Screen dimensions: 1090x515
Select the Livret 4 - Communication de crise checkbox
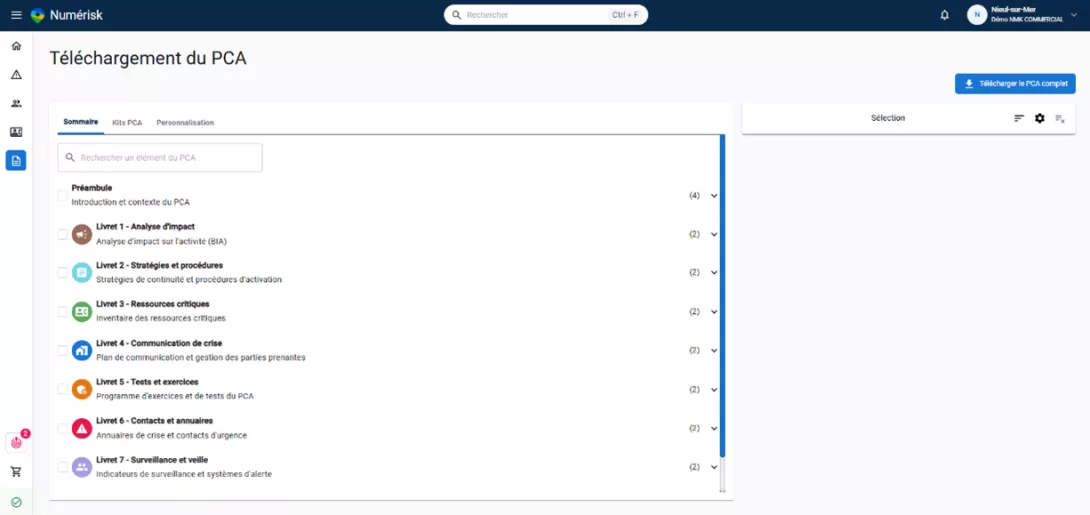point(63,351)
